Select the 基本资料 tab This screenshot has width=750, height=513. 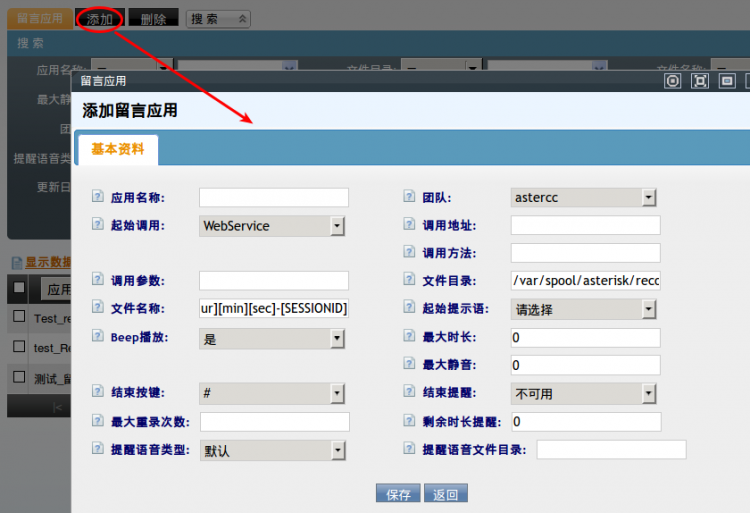(117, 149)
